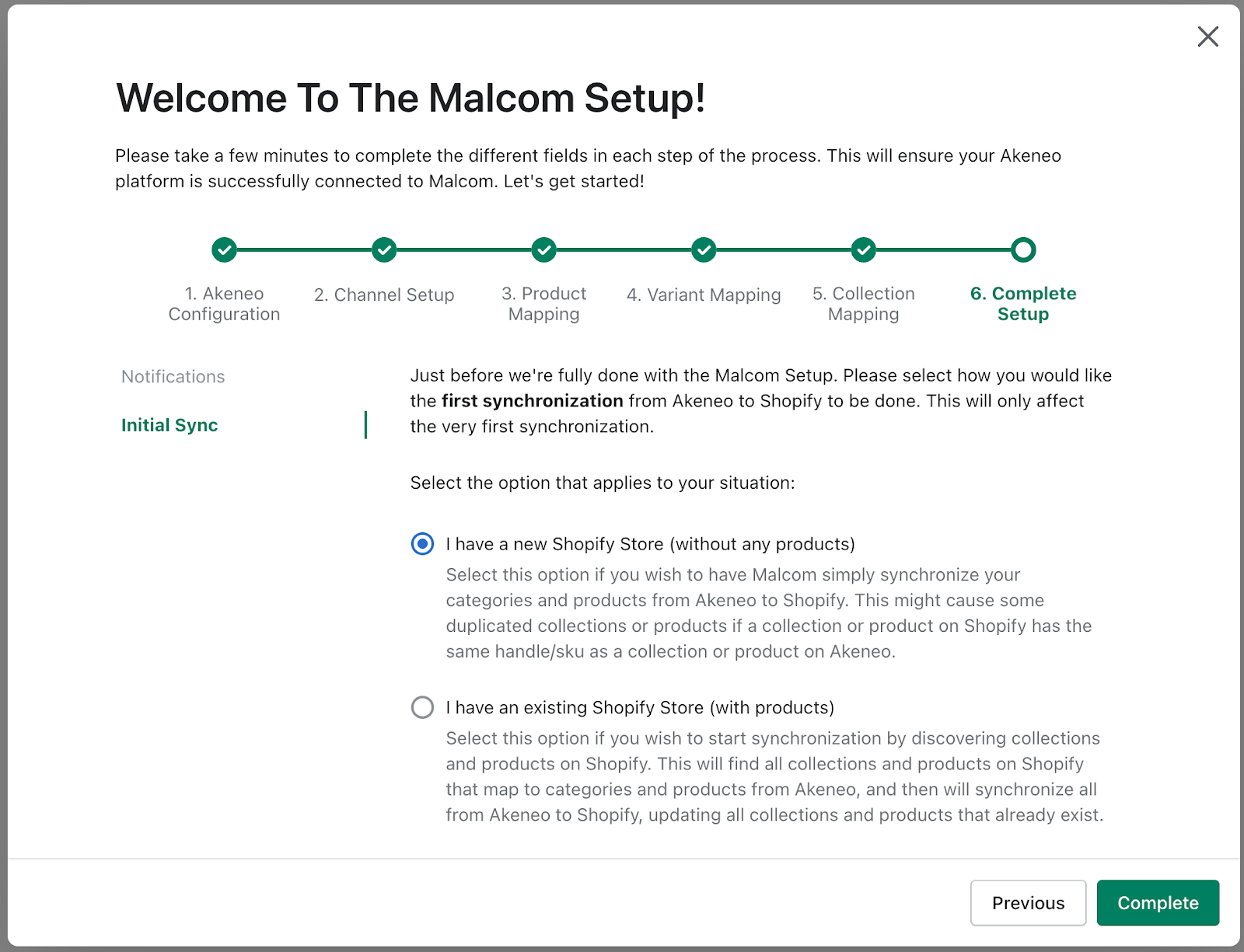
Task: Select the unfilled radio button for existing store
Action: (422, 707)
